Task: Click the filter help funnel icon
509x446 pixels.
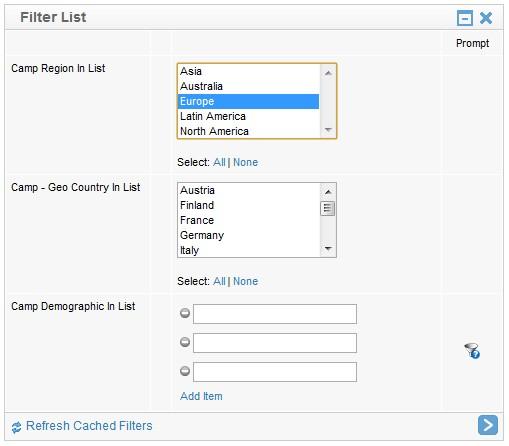Action: [472, 351]
